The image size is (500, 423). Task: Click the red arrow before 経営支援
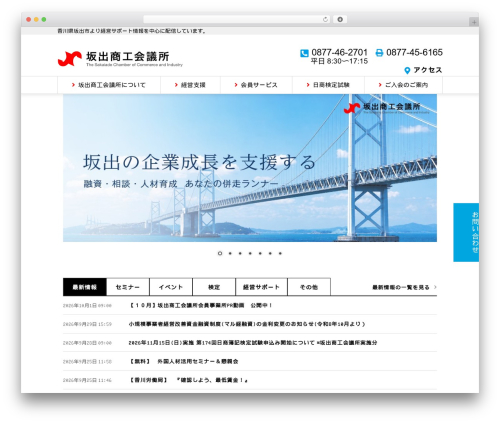(176, 85)
